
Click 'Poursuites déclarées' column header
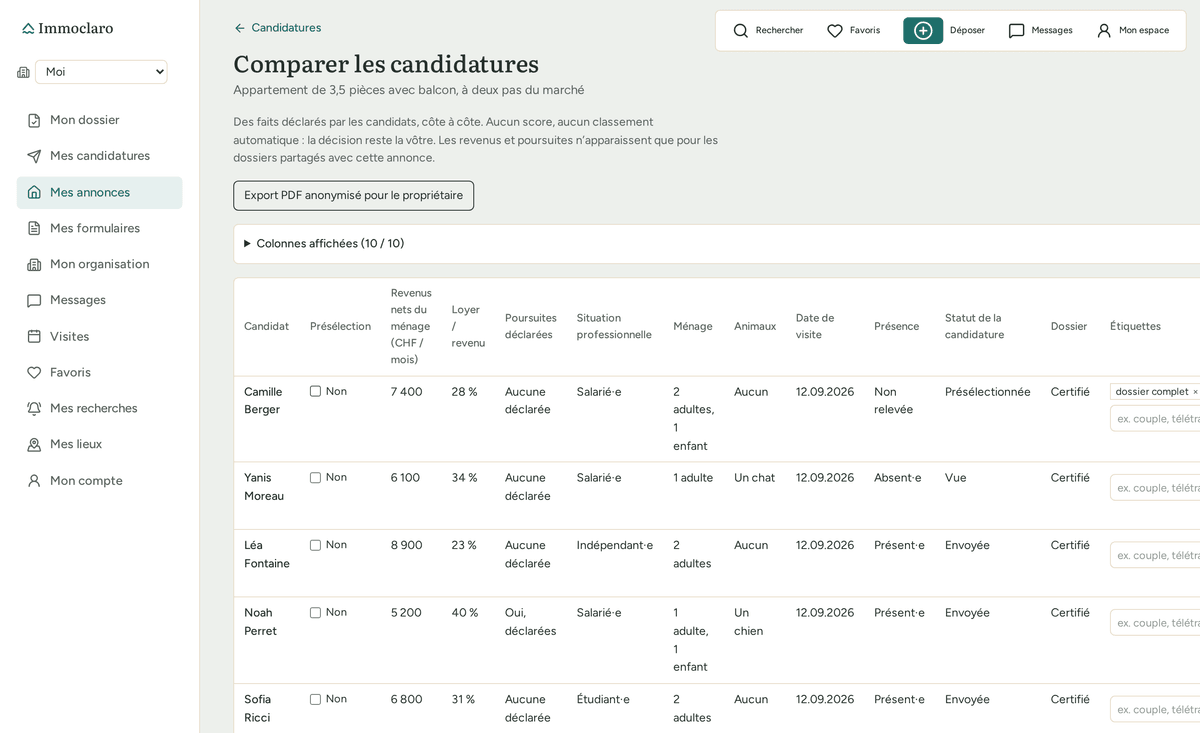tap(531, 326)
